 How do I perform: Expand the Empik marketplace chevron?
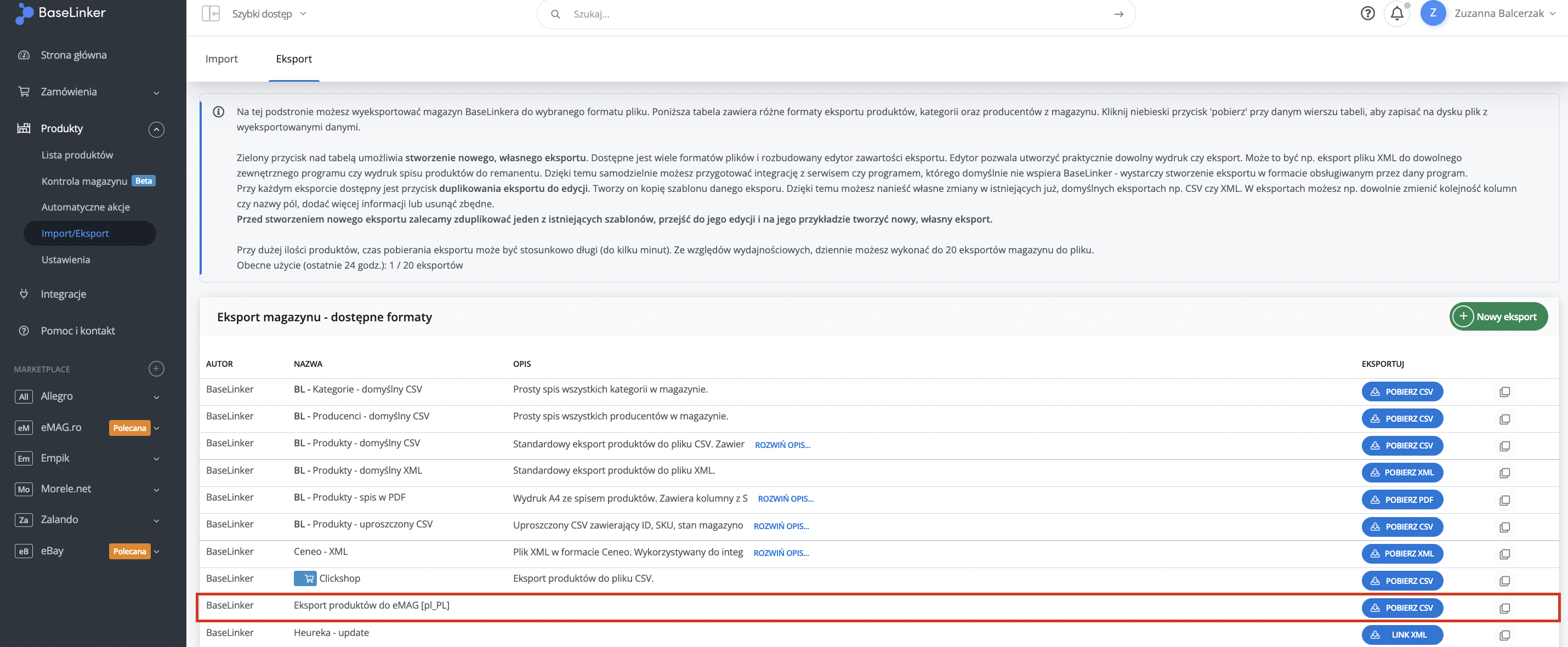tap(156, 459)
